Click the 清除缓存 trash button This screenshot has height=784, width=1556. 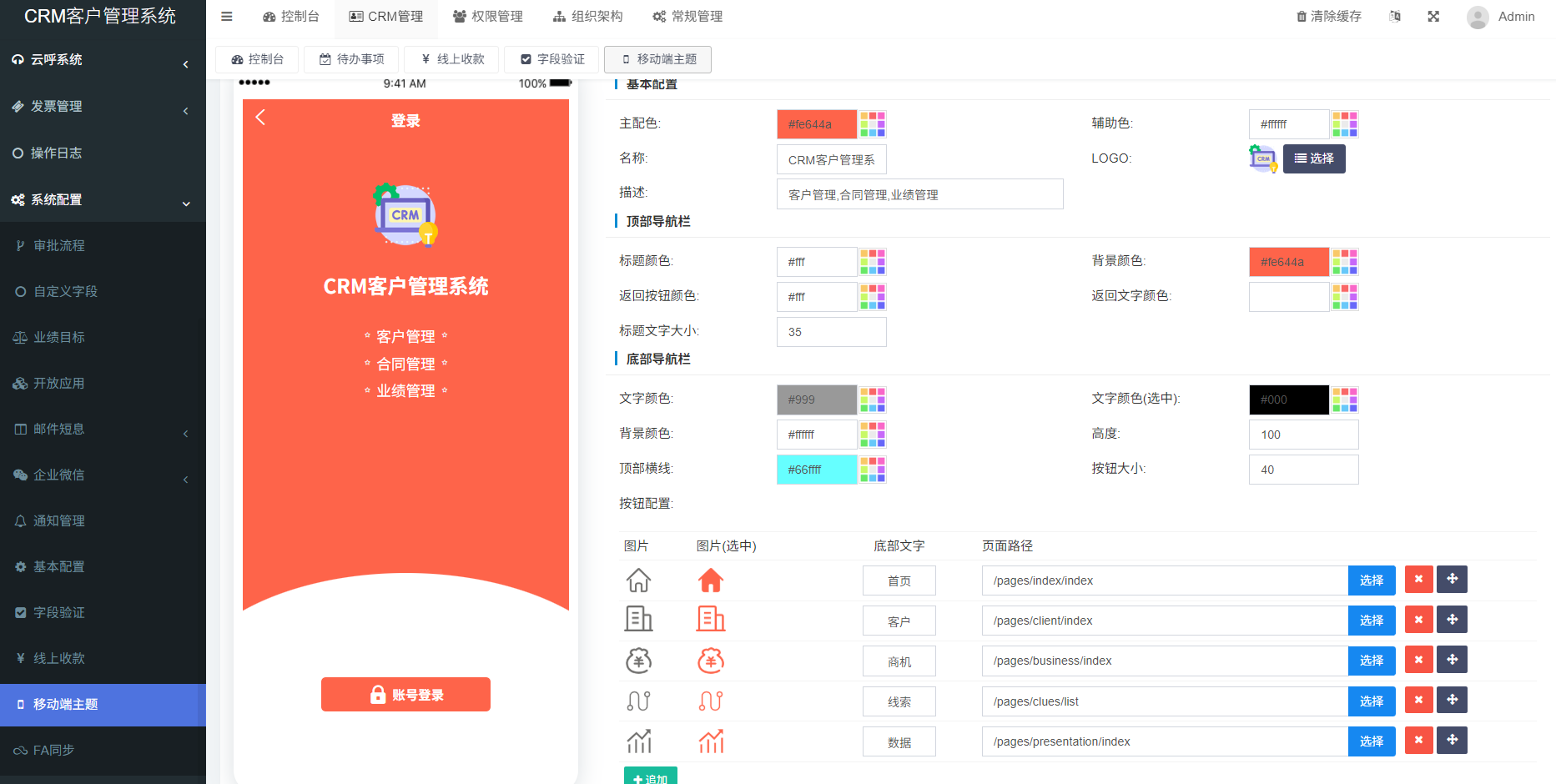pyautogui.click(x=1329, y=17)
